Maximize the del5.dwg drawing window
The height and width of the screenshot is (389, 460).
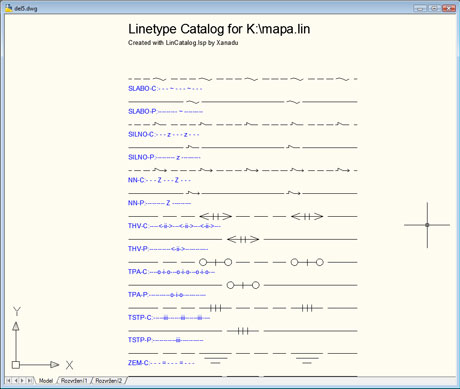coord(434,8)
